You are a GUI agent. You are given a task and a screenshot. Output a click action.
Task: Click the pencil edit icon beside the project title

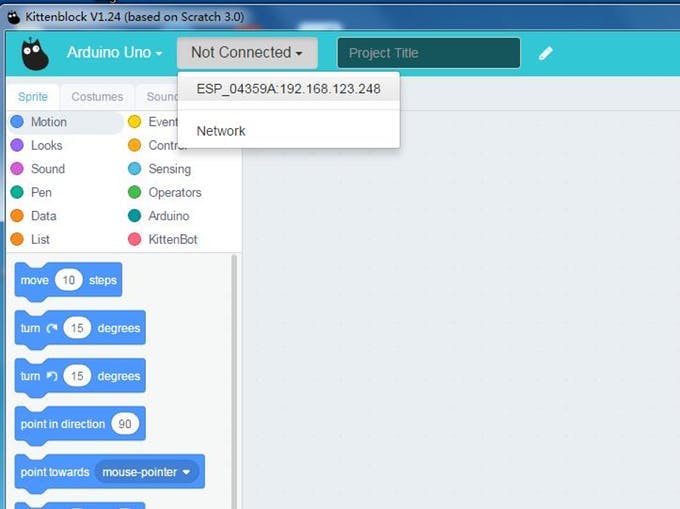coord(546,53)
